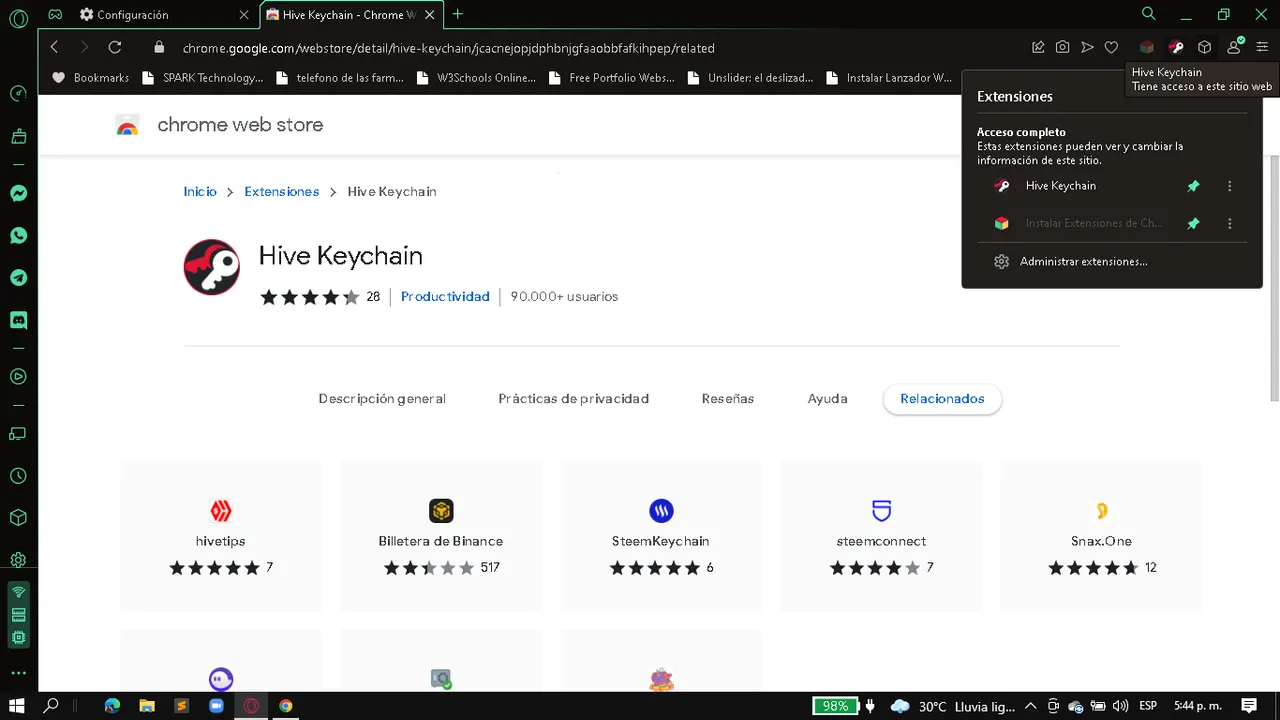
Task: Reload the current page
Action: [x=115, y=47]
